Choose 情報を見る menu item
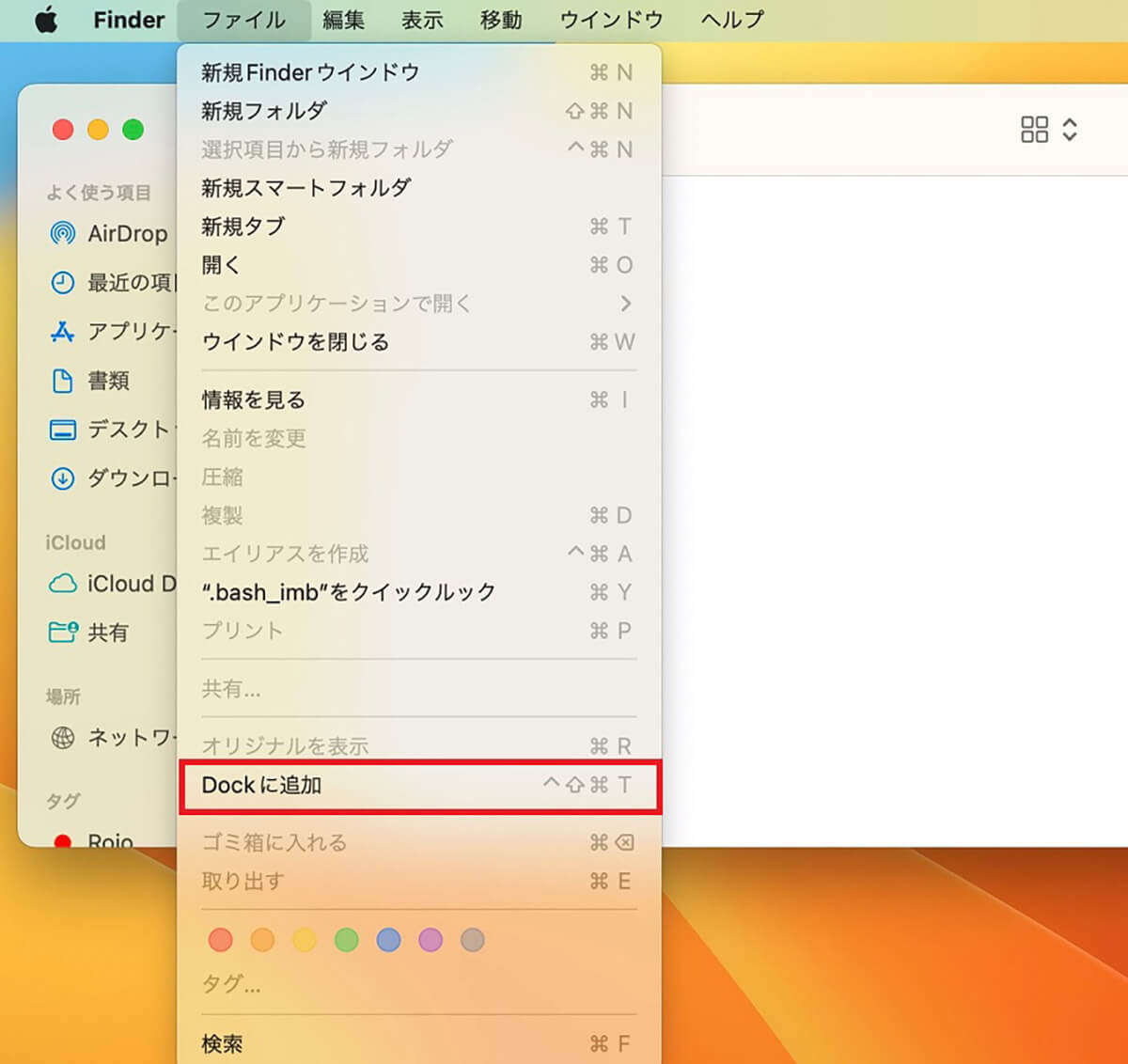Screen dimensions: 1128x1064 click(x=419, y=400)
